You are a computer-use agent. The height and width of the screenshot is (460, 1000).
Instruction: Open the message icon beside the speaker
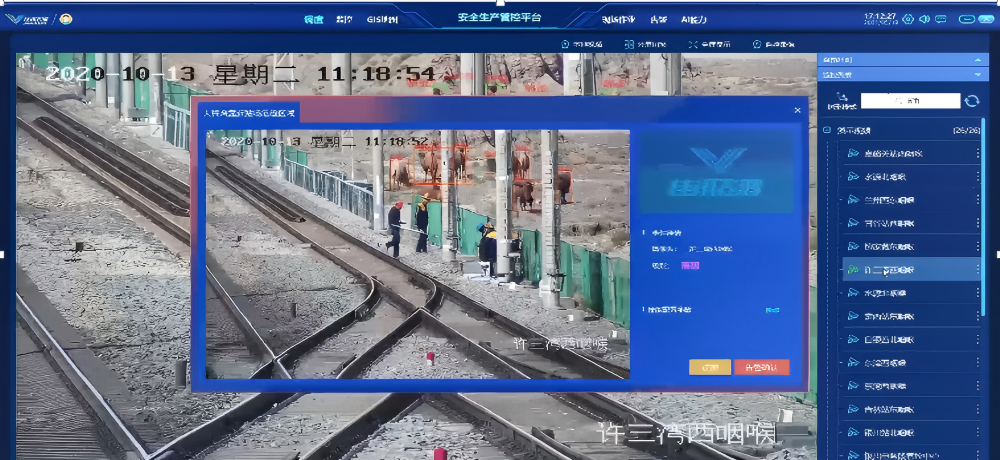(x=940, y=19)
